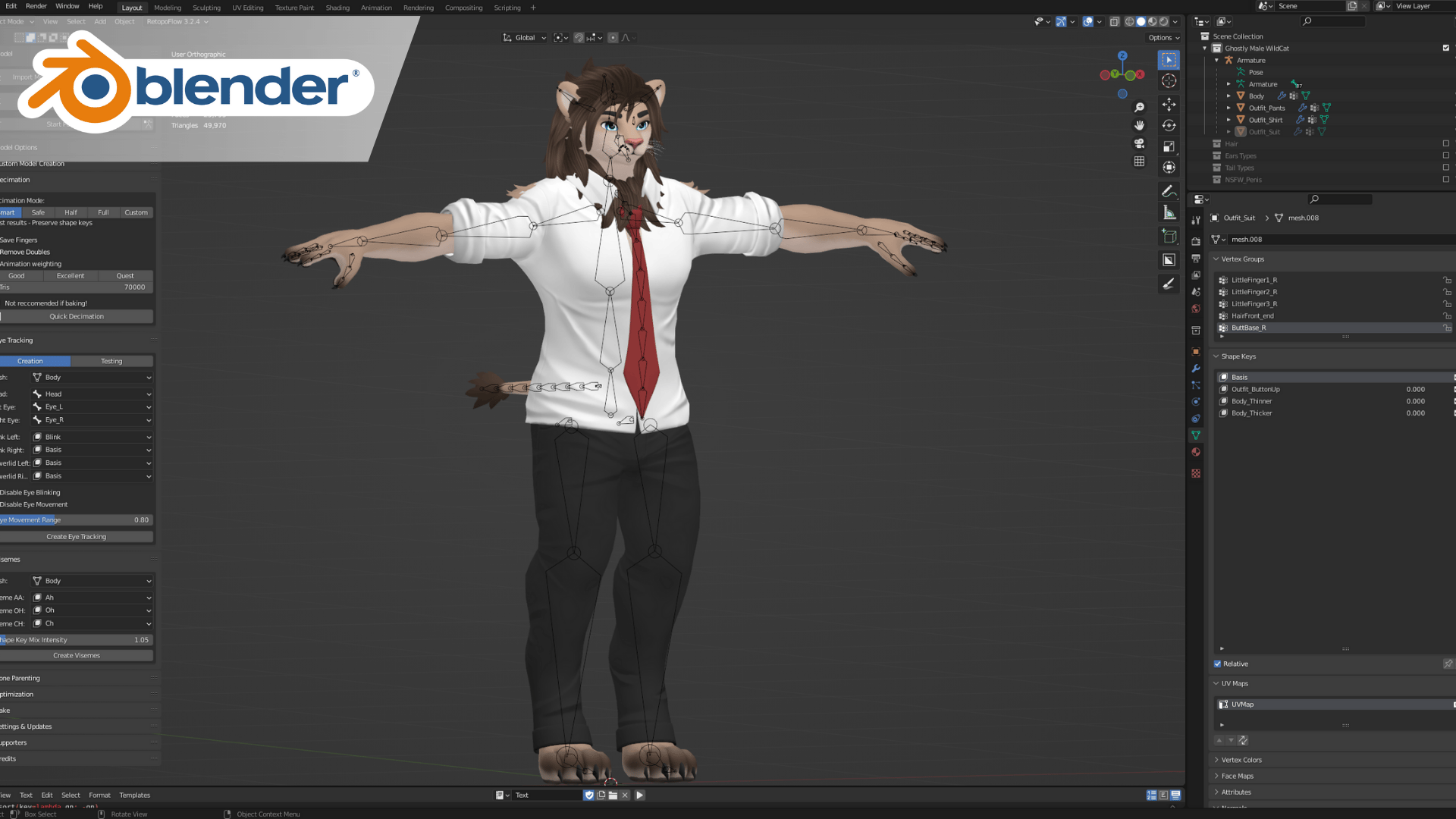Choose the Transform tool
The width and height of the screenshot is (1456, 819).
point(1169,168)
